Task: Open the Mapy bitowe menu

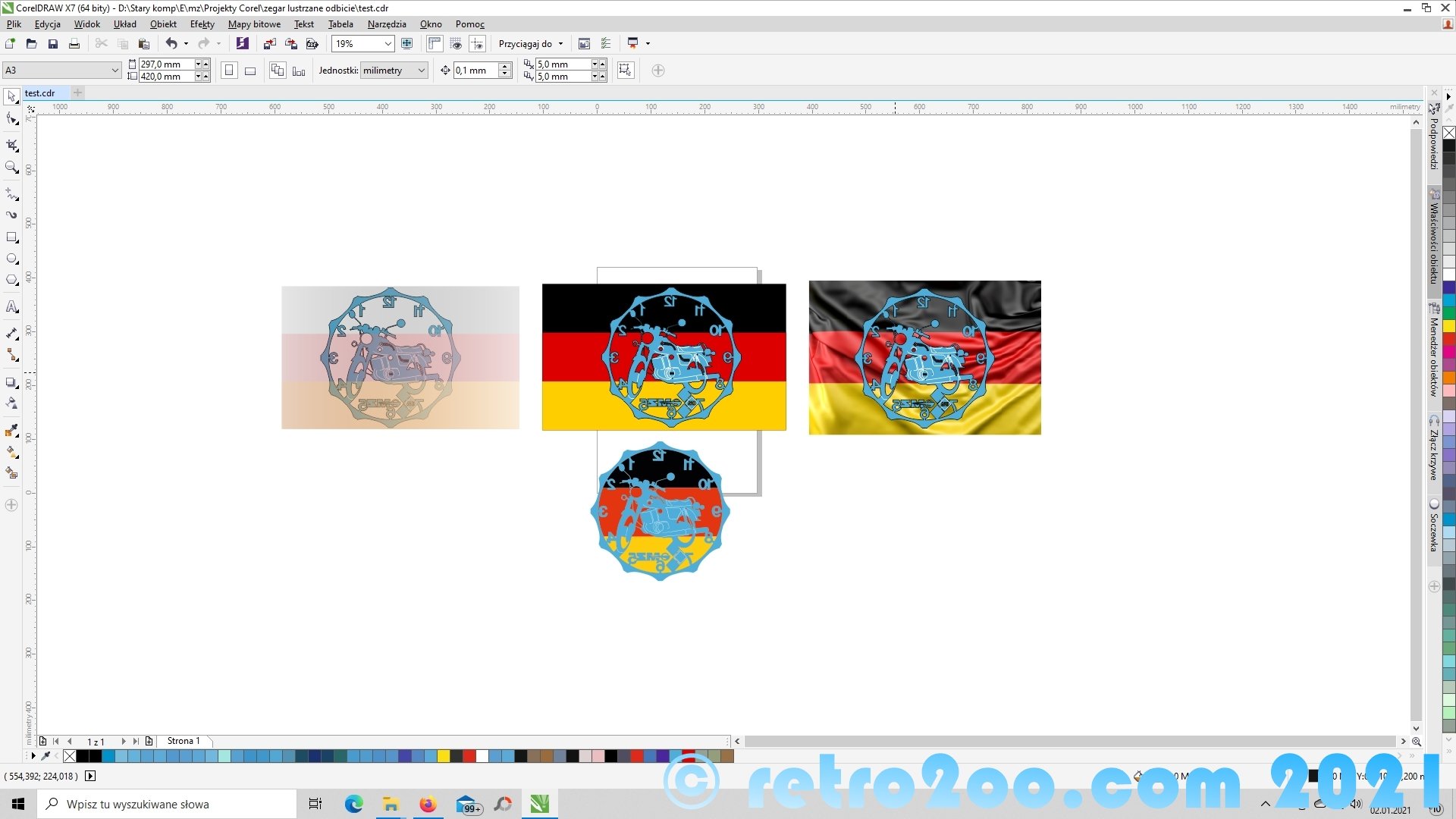Action: coord(254,24)
